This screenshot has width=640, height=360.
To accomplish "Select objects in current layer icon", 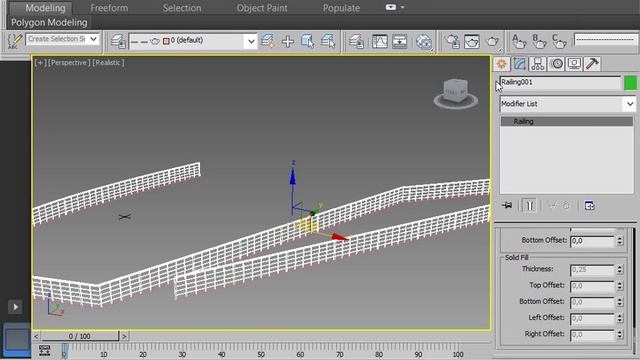I will [x=307, y=41].
